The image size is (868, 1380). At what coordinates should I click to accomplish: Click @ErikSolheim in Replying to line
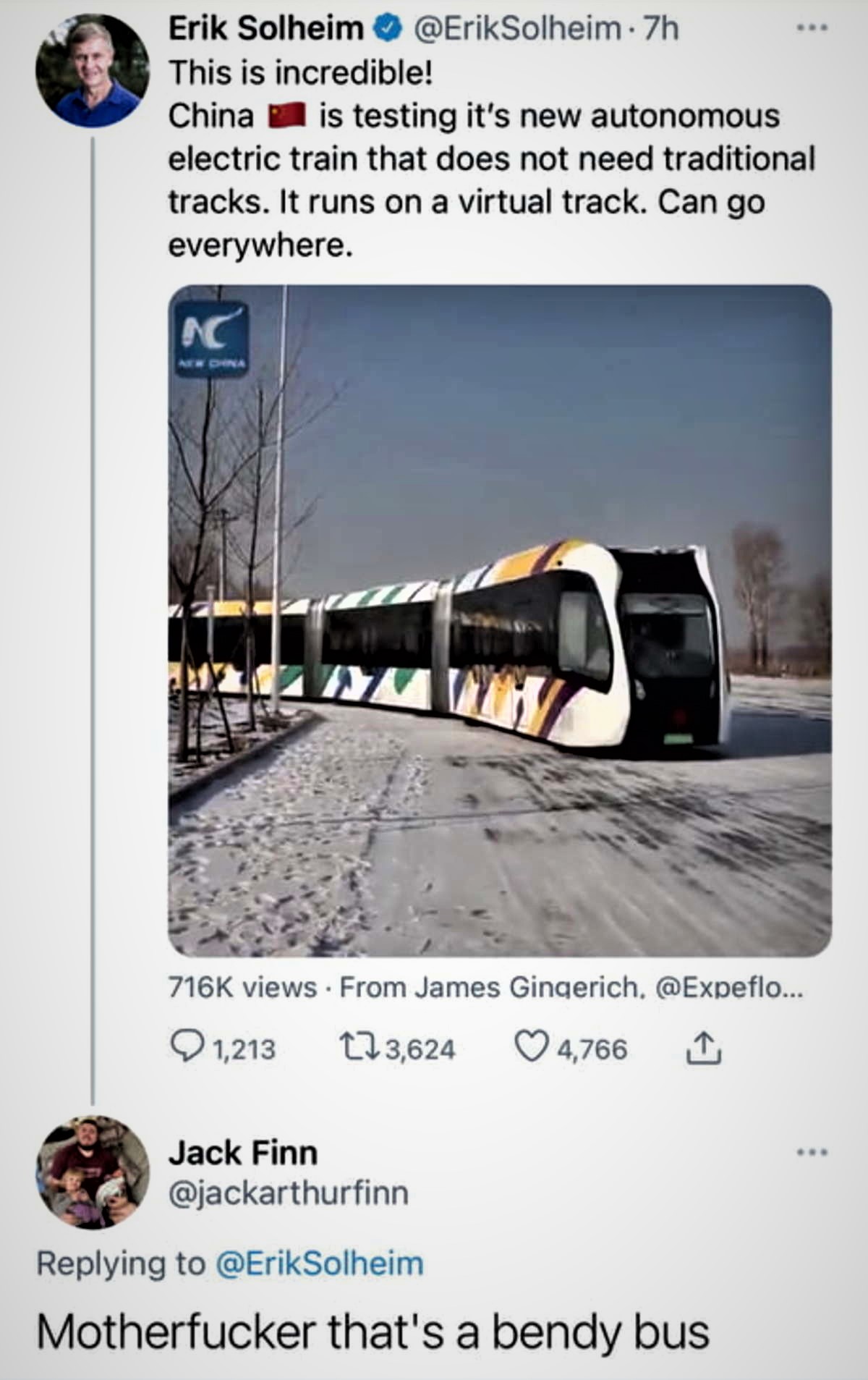coord(320,1264)
